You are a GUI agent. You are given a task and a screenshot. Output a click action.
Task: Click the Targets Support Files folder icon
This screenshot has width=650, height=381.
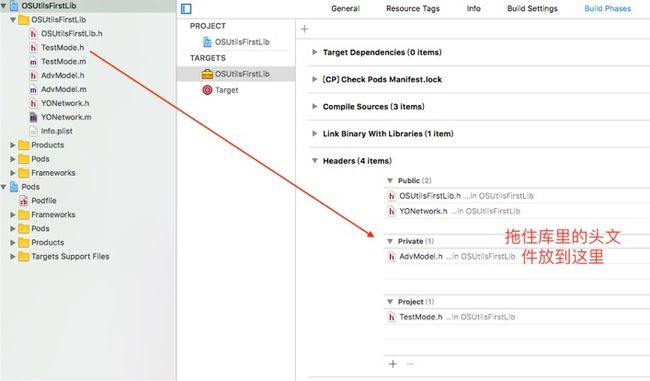click(24, 257)
